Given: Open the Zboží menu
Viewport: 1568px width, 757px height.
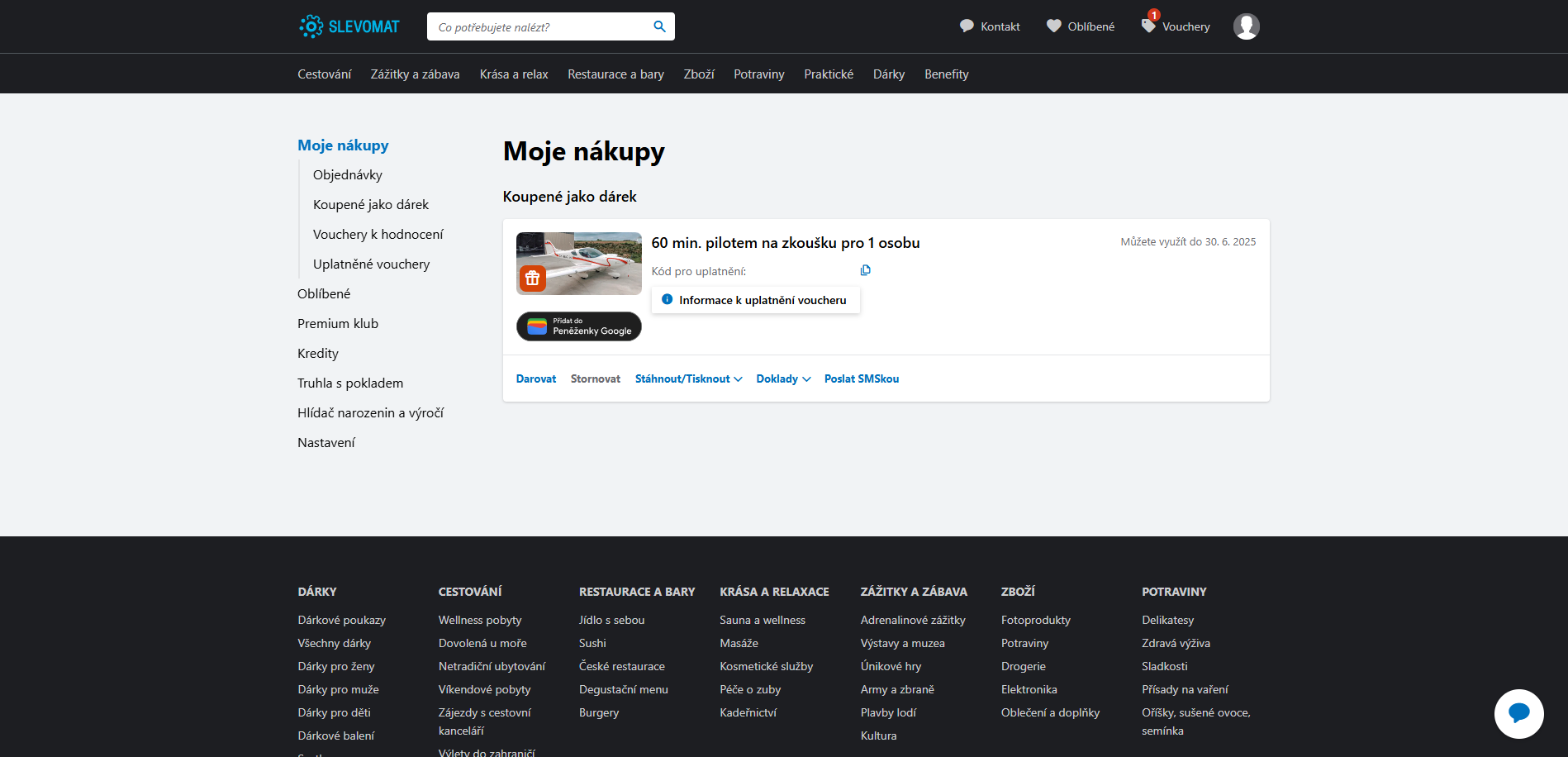Looking at the screenshot, I should 699,74.
